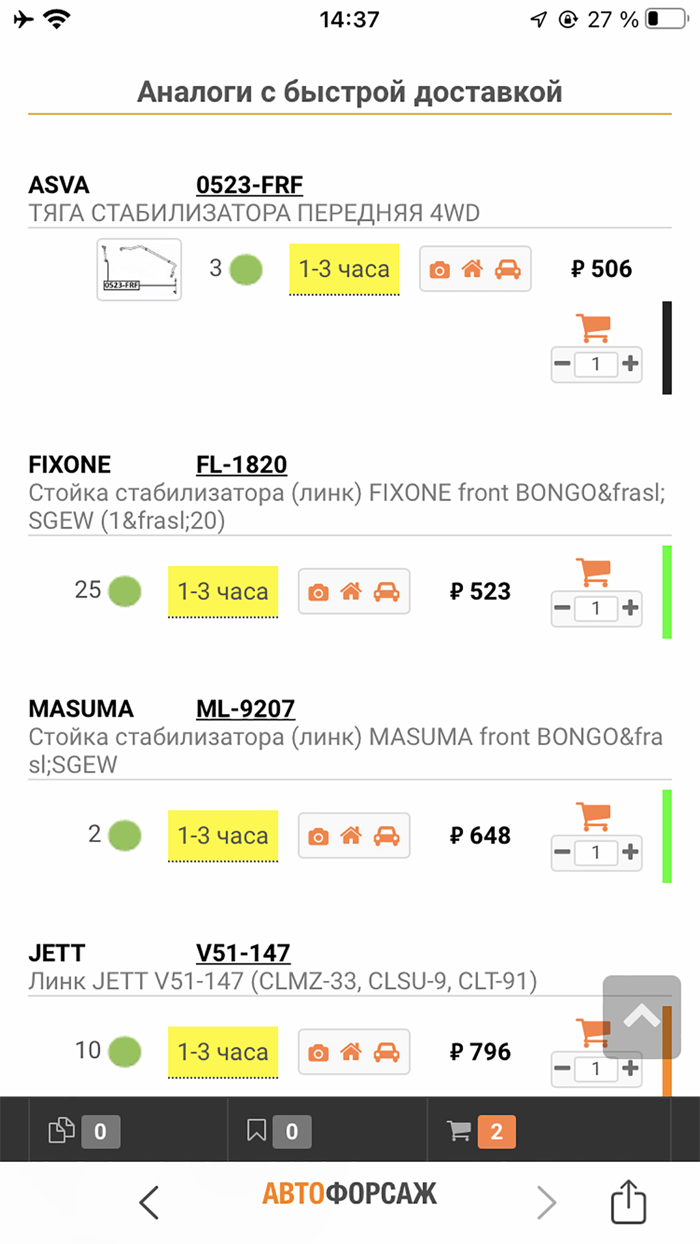Add JETT V51-147 to cart
Screen dimensions: 700x1244
[x=594, y=1031]
